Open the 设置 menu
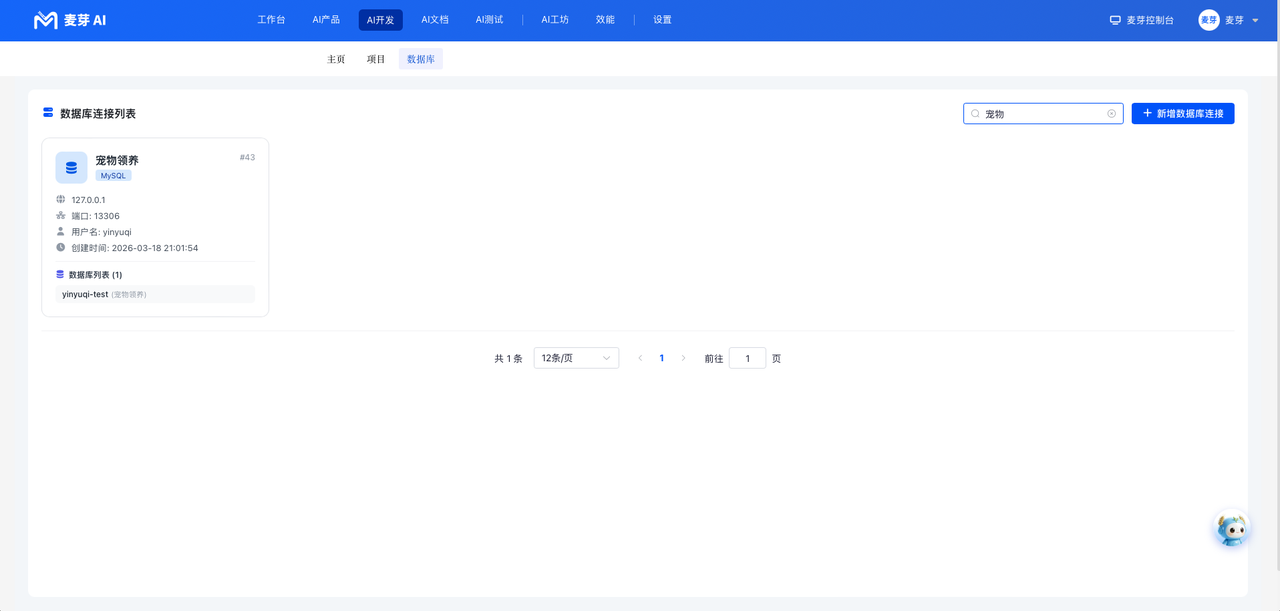The height and width of the screenshot is (611, 1280). point(662,20)
